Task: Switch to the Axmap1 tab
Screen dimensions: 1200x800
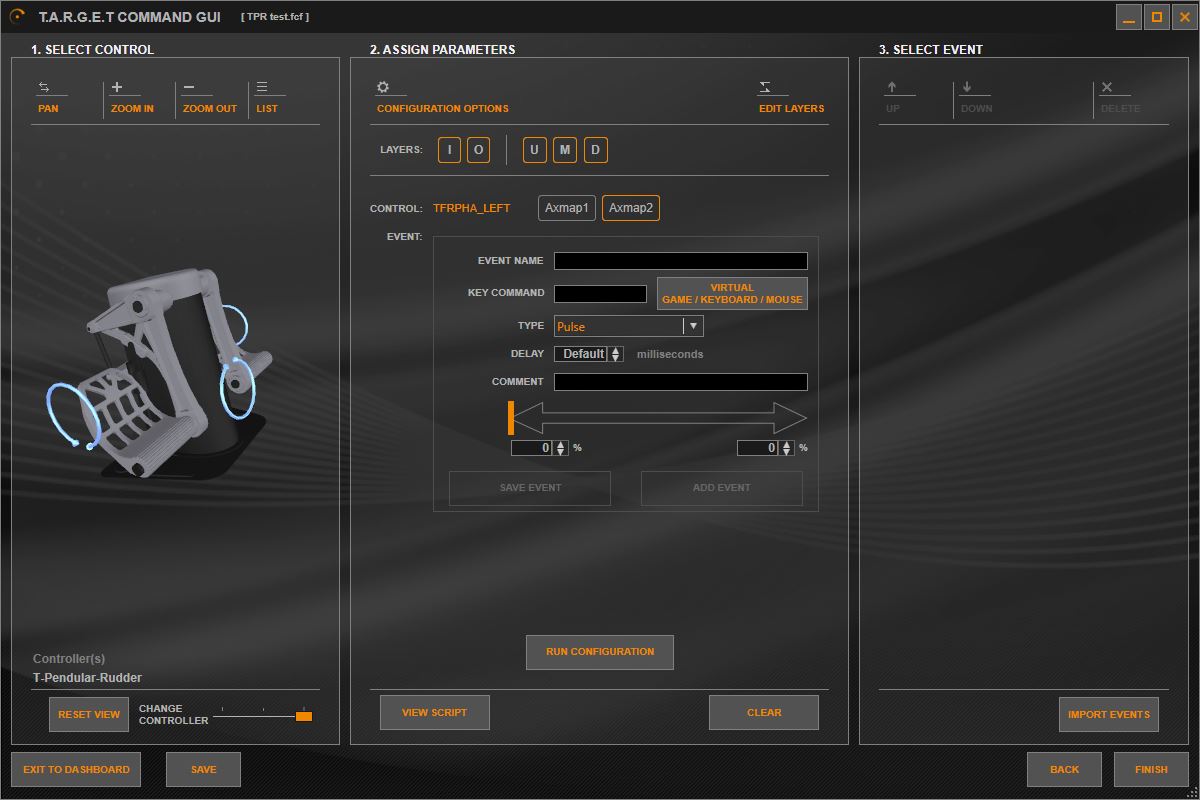Action: tap(567, 208)
